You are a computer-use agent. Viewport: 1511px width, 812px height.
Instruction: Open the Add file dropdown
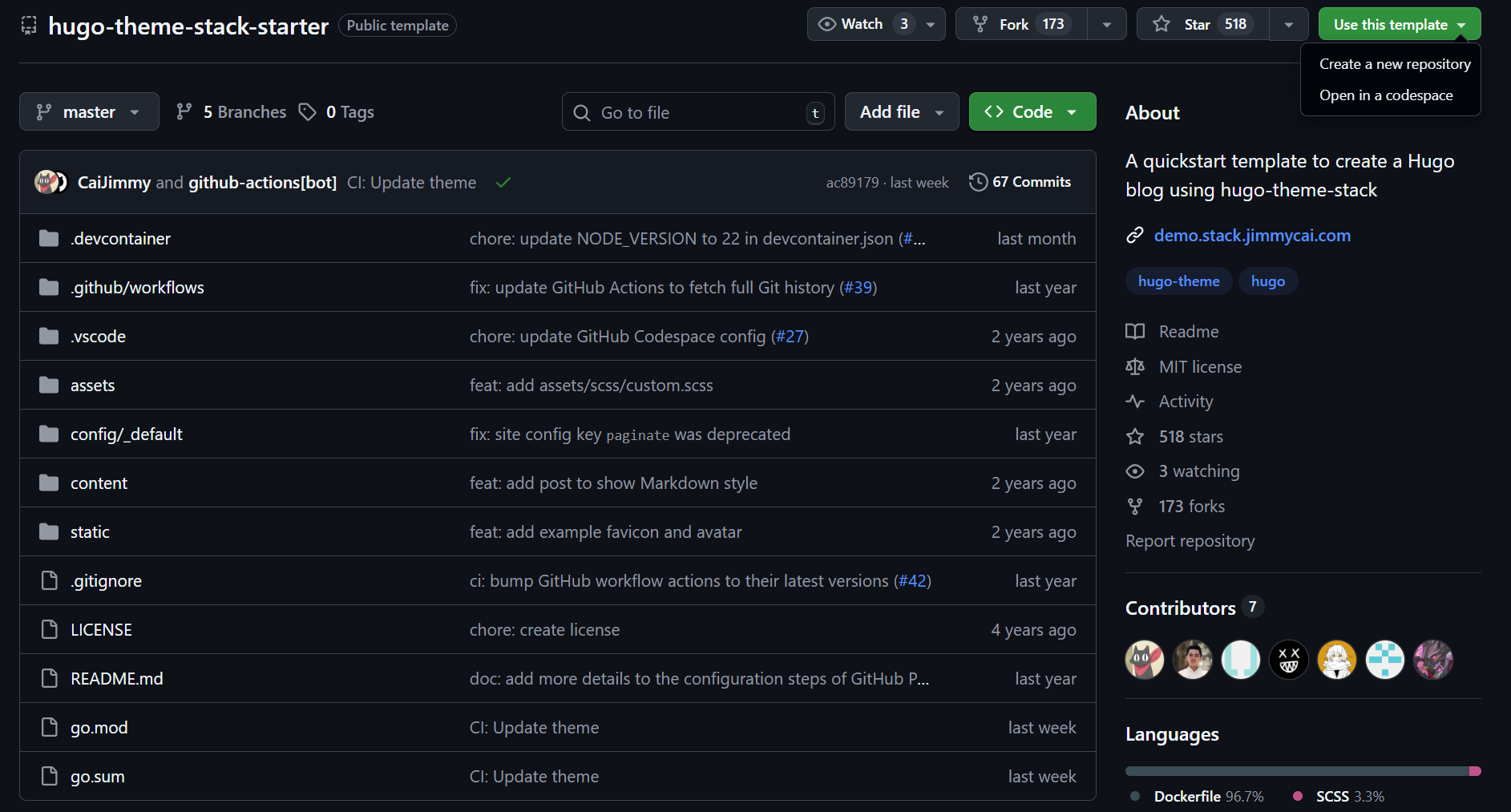pyautogui.click(x=901, y=112)
